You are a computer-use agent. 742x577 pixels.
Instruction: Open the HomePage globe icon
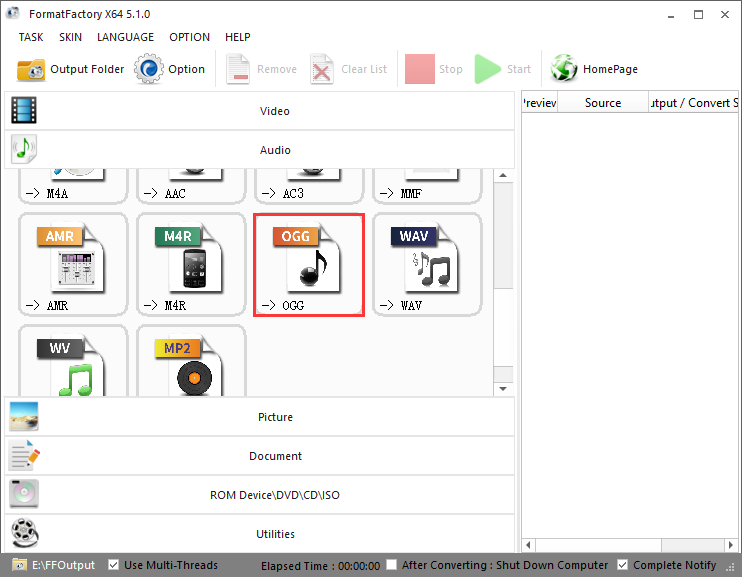[x=564, y=69]
